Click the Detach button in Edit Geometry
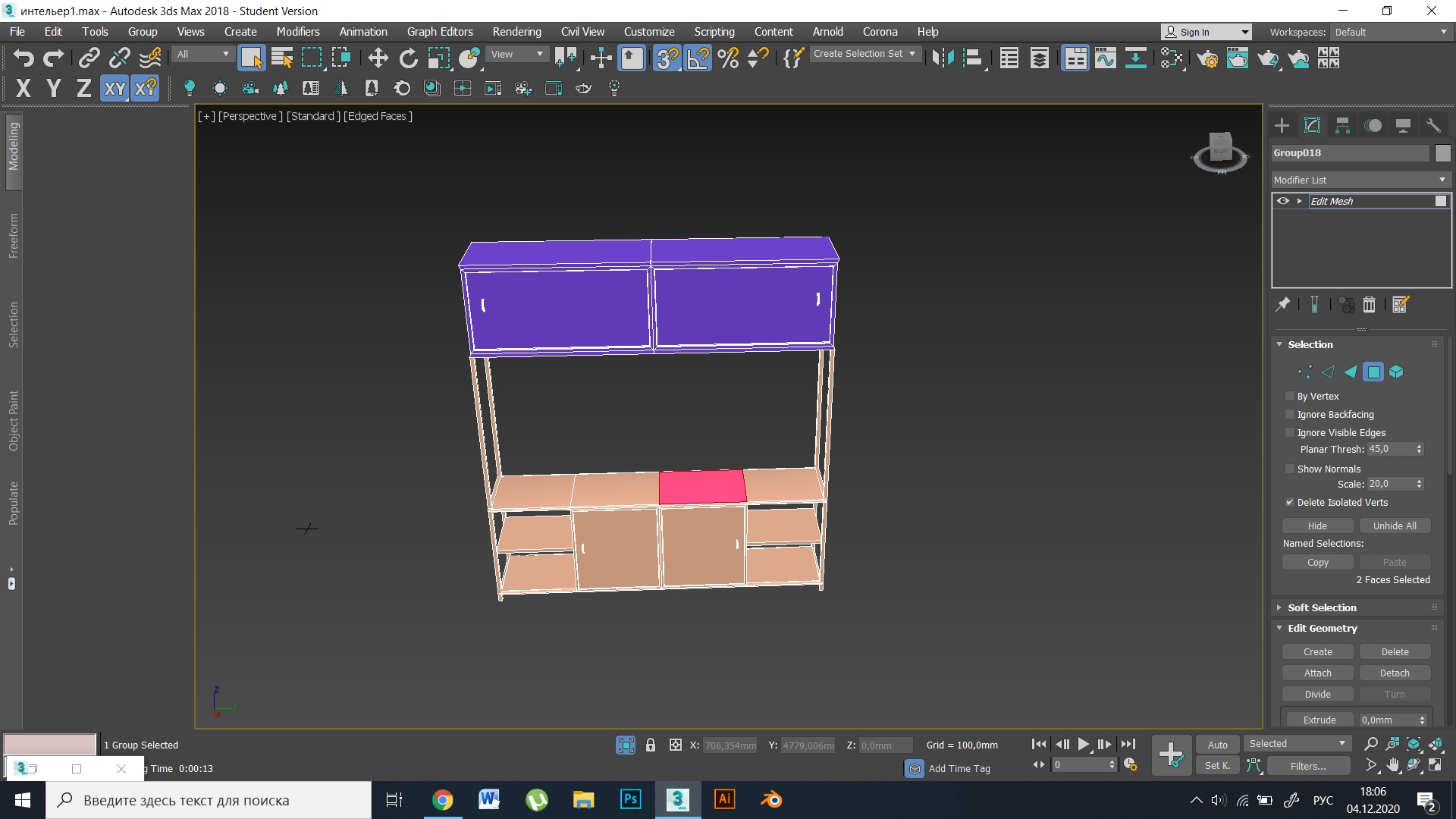The image size is (1456, 819). (x=1395, y=672)
